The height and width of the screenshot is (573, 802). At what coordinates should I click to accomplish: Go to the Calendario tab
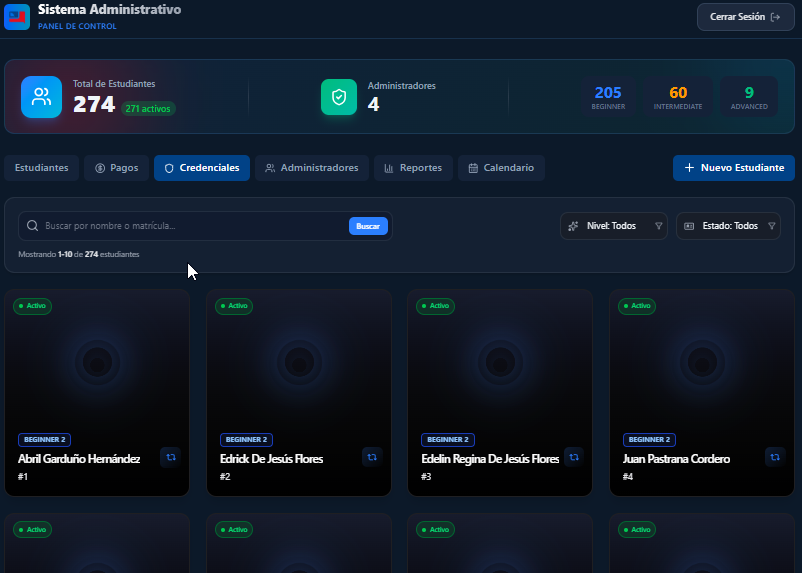tap(501, 168)
